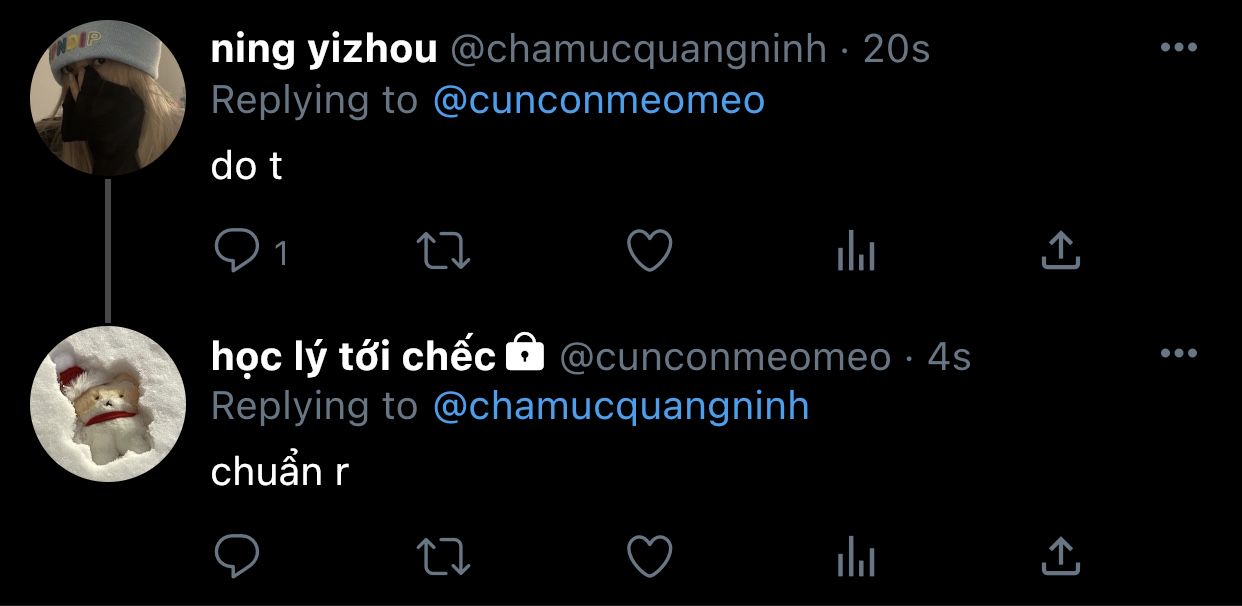View analytics for ning yizhou's tweet

855,253
